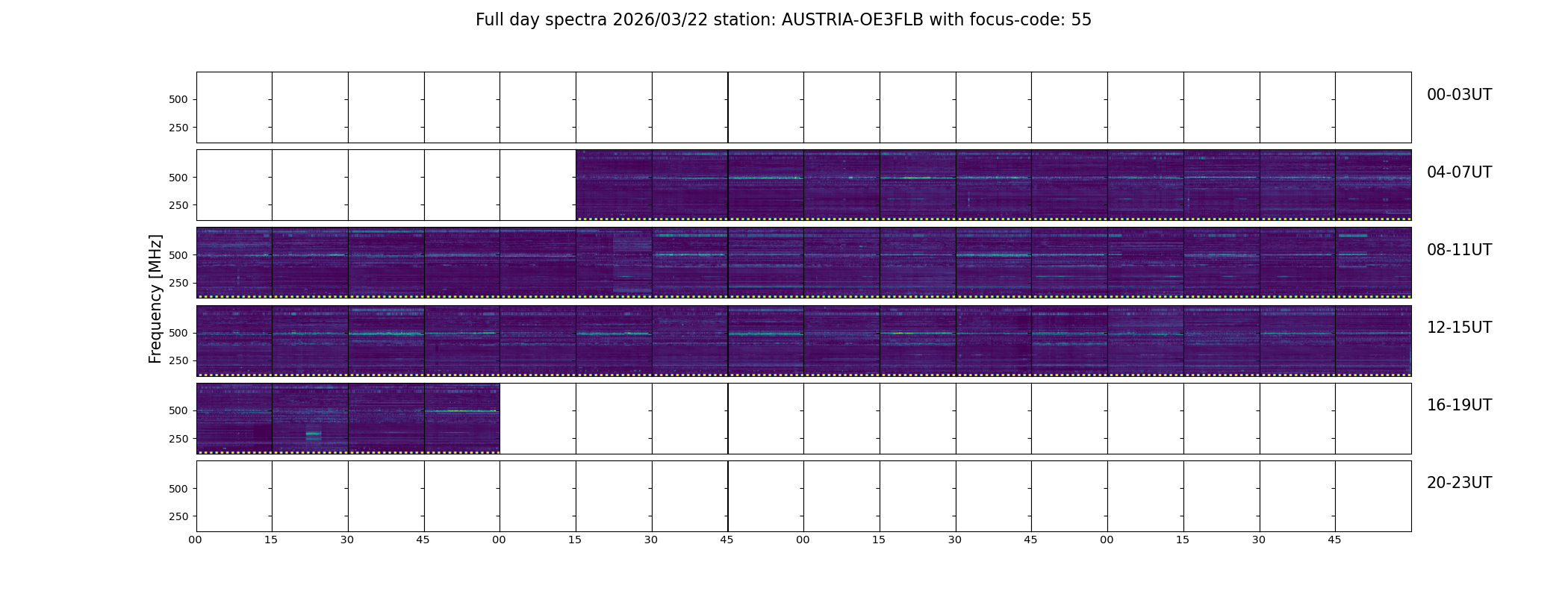This screenshot has height=597, width=1568.
Task: Click the leftmost 00 time axis label
Action: (x=195, y=540)
